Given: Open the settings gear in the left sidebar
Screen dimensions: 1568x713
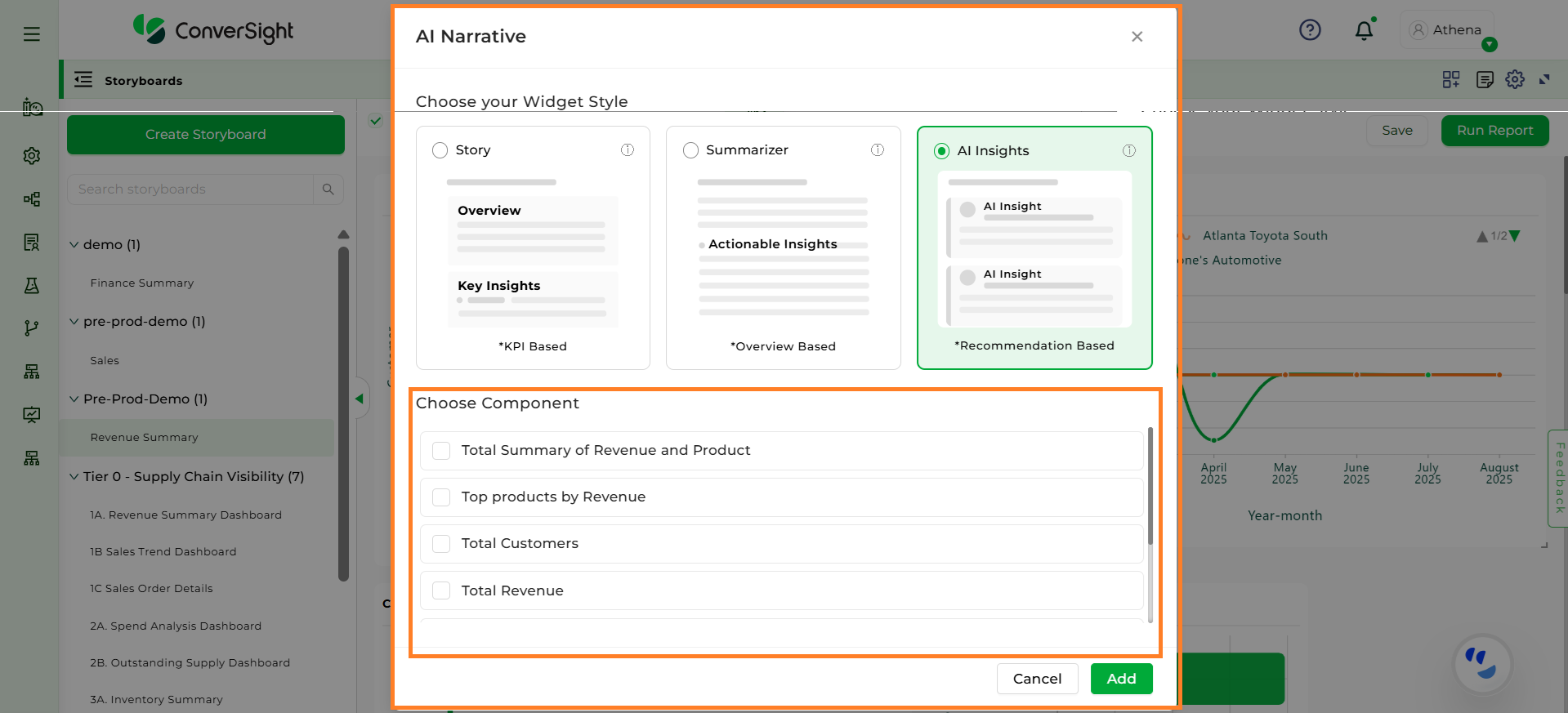Looking at the screenshot, I should pyautogui.click(x=32, y=156).
